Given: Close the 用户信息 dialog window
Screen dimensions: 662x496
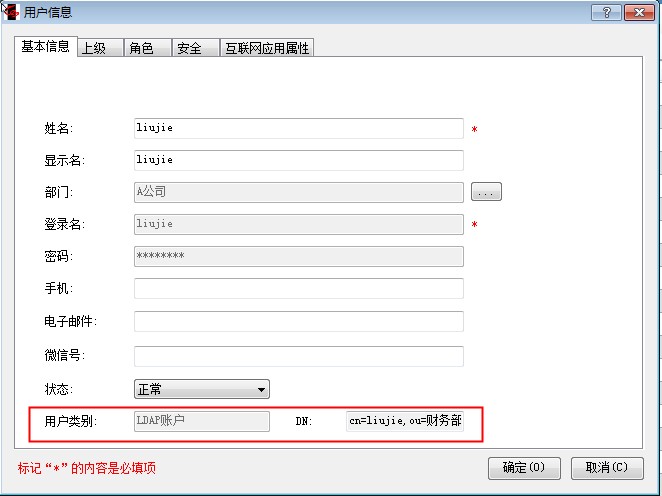Looking at the screenshot, I should point(637,12).
